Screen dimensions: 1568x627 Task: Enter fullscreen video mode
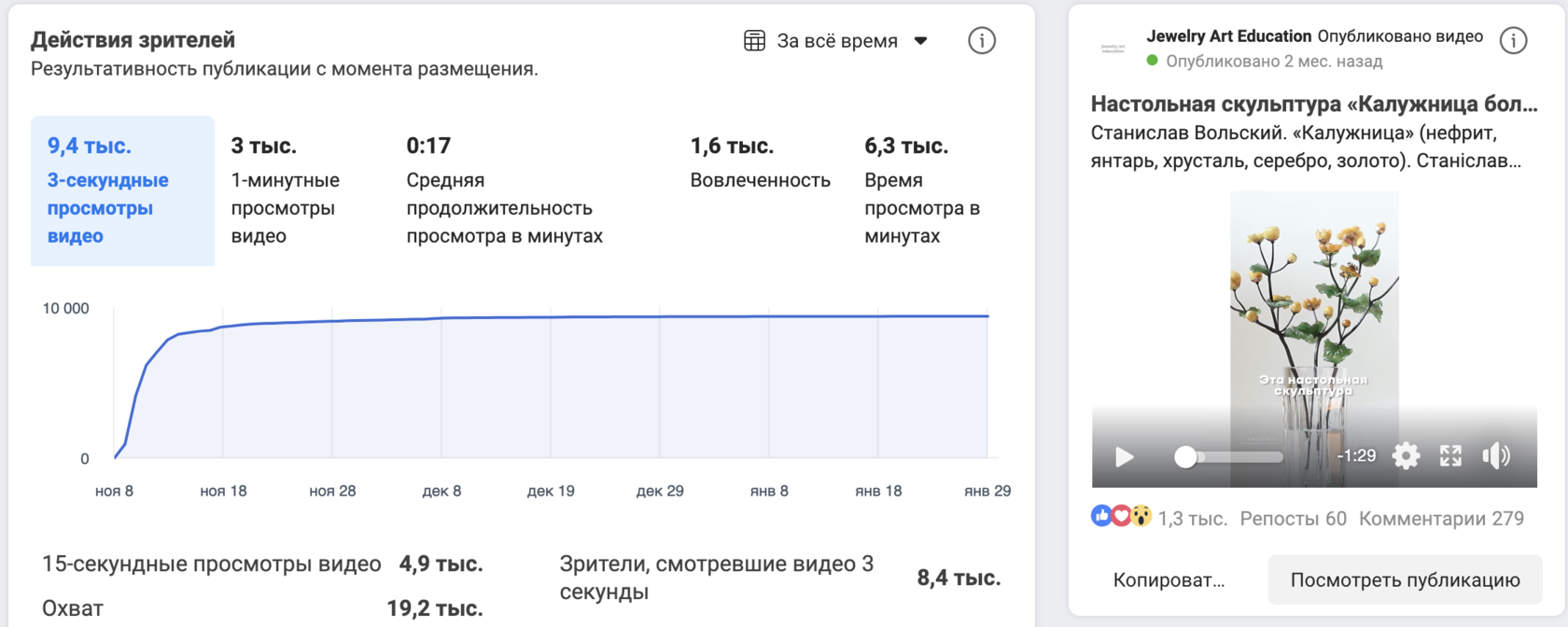(1450, 456)
